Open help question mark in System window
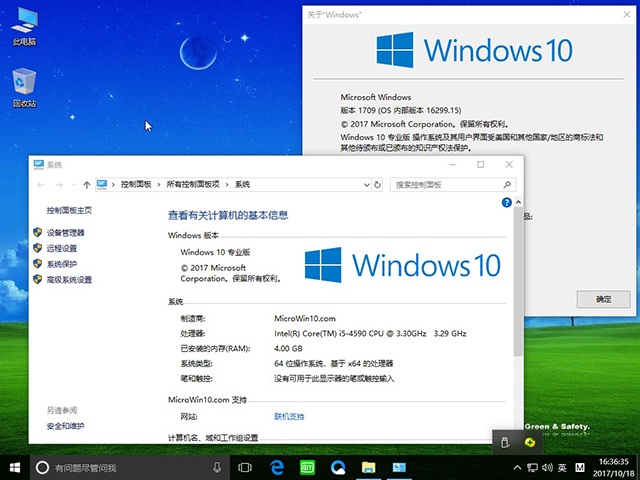The width and height of the screenshot is (640, 480). pos(507,202)
